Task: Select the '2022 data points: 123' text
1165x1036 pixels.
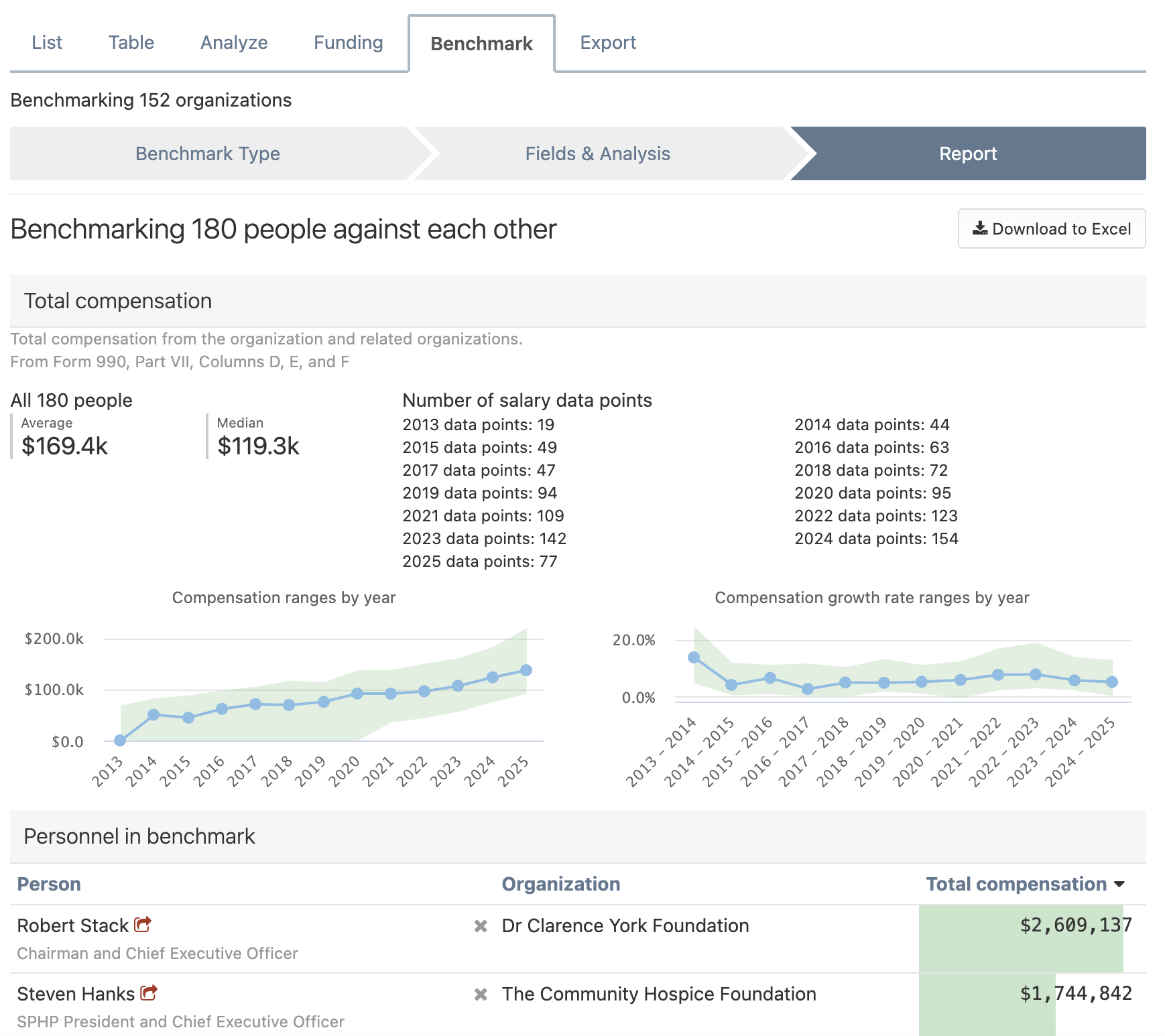Action: [876, 516]
